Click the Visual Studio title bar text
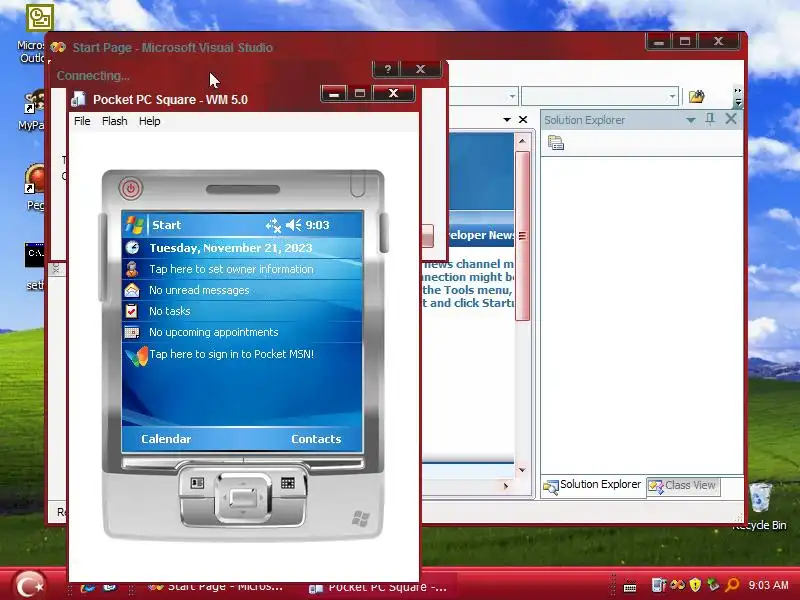The width and height of the screenshot is (800, 600). [172, 47]
